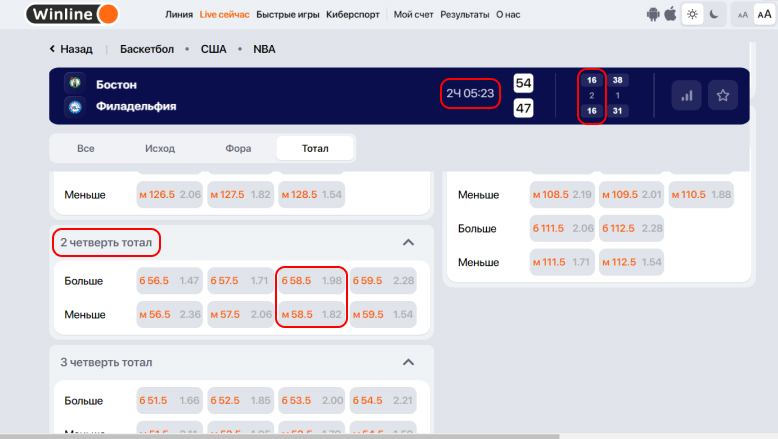The height and width of the screenshot is (439, 778).
Task: Bet on over 58.5 at 1.98
Action: tap(312, 281)
